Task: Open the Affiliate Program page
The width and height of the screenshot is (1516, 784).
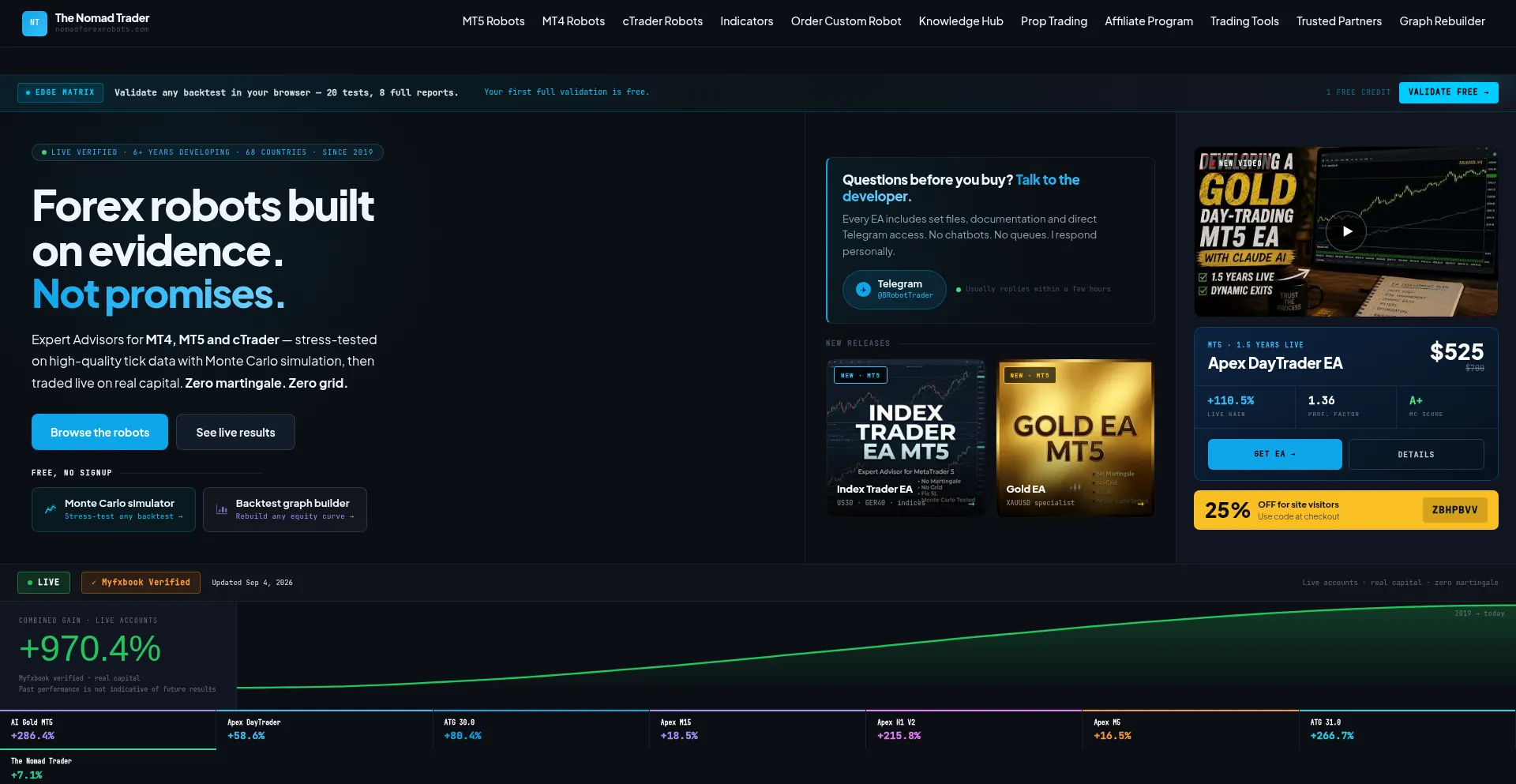Action: coord(1149,21)
